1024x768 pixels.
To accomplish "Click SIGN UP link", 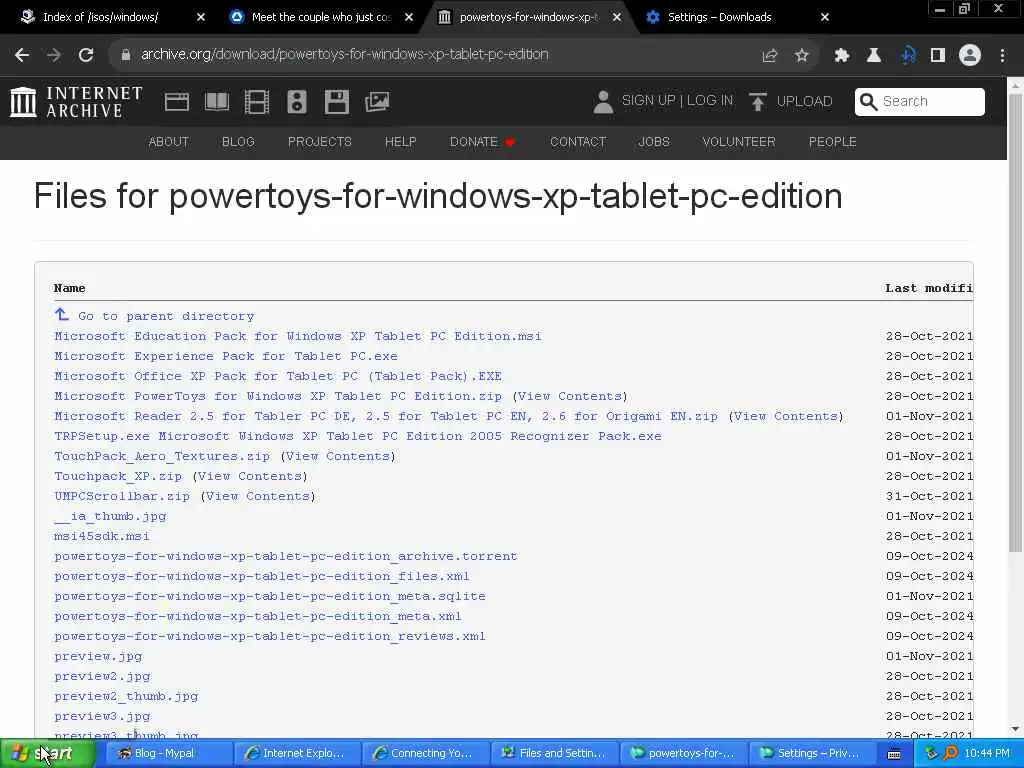I will pos(648,101).
